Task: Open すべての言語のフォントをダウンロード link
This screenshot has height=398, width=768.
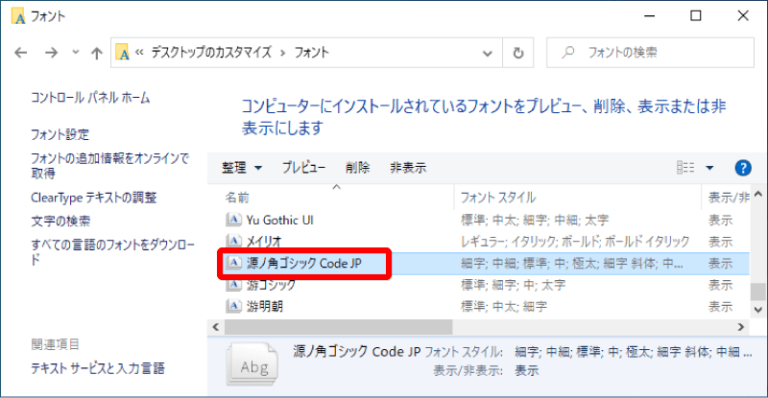Action: (113, 252)
